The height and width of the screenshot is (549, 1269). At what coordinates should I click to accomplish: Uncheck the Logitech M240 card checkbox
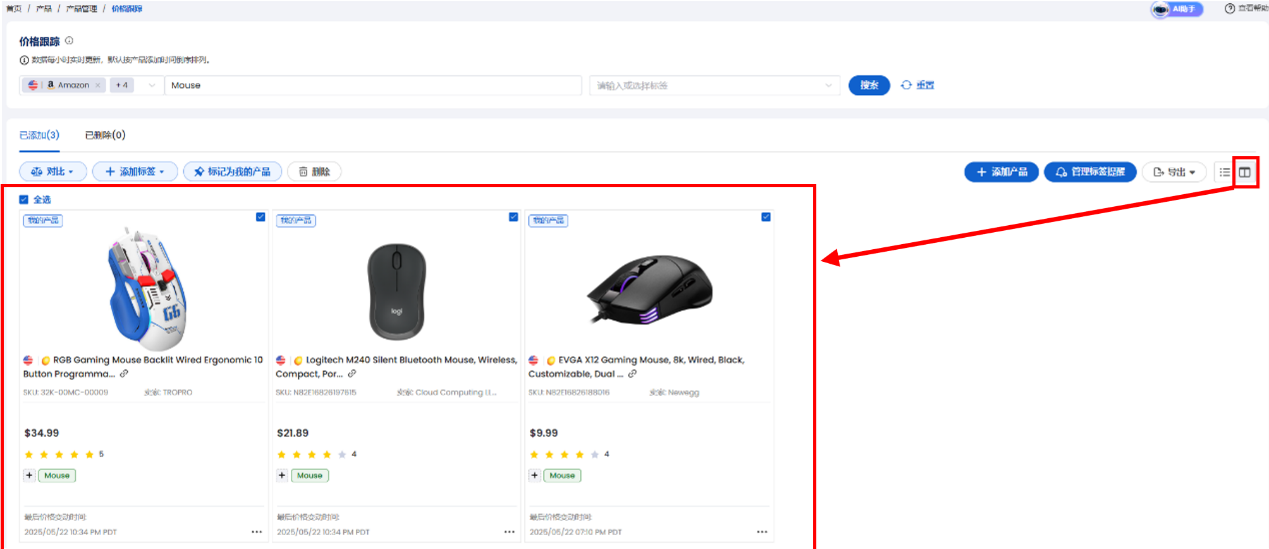[x=513, y=216]
